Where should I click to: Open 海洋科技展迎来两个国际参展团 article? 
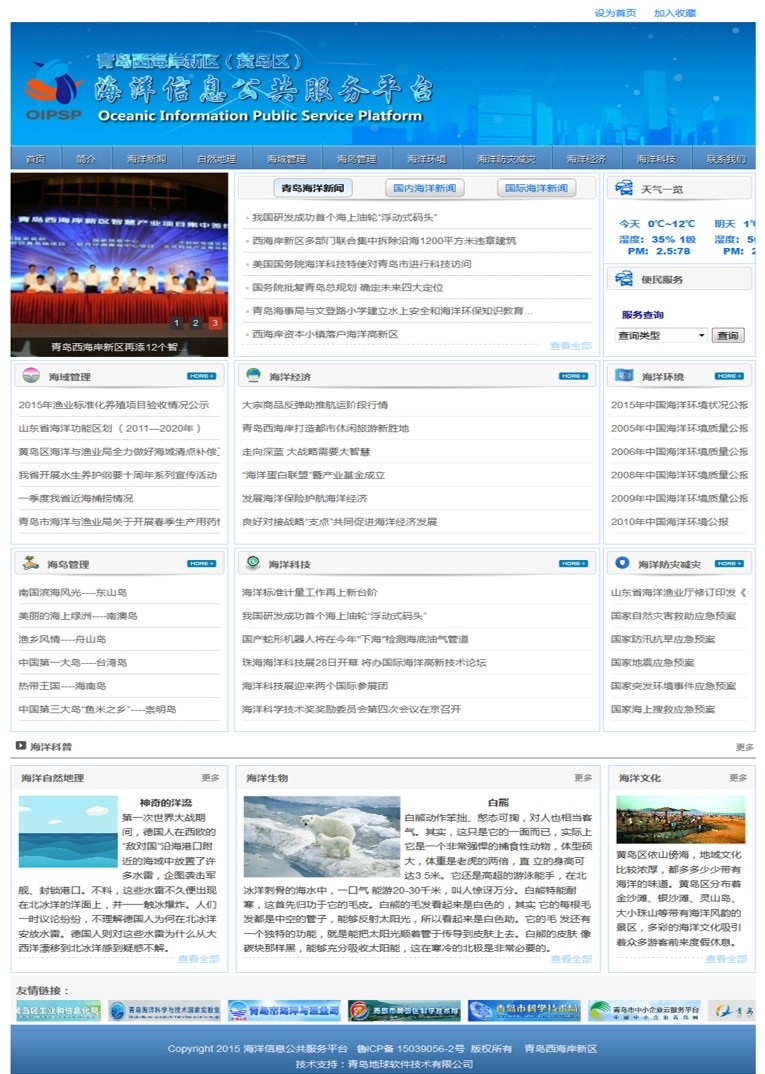click(314, 686)
